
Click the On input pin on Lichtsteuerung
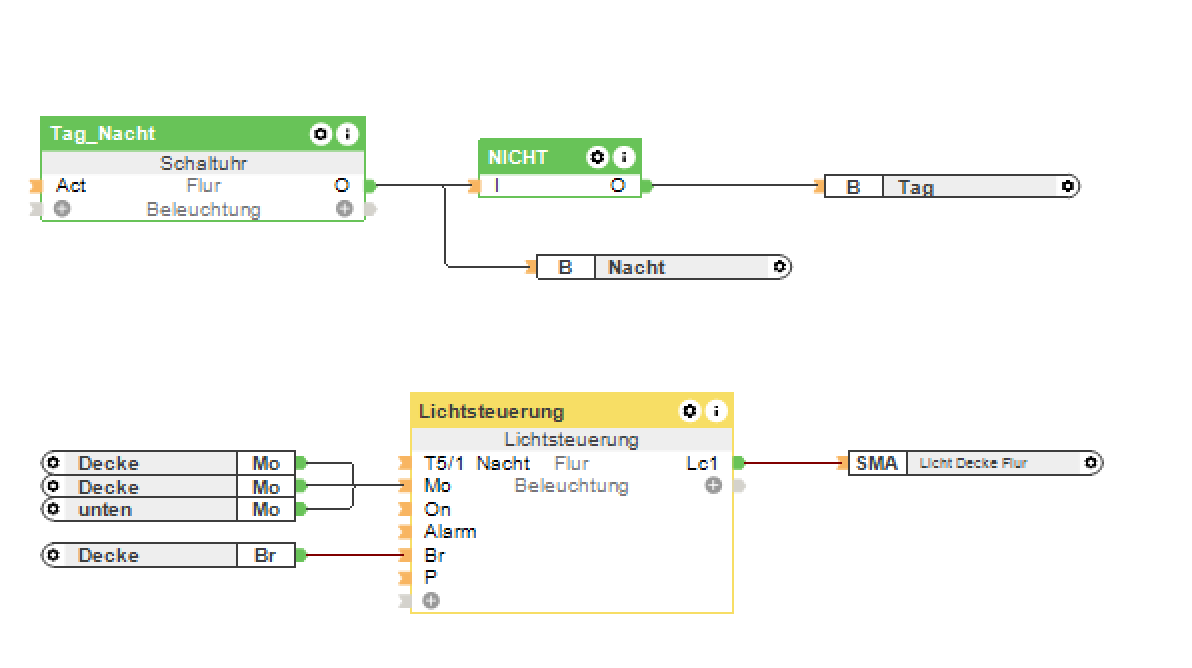click(x=404, y=508)
